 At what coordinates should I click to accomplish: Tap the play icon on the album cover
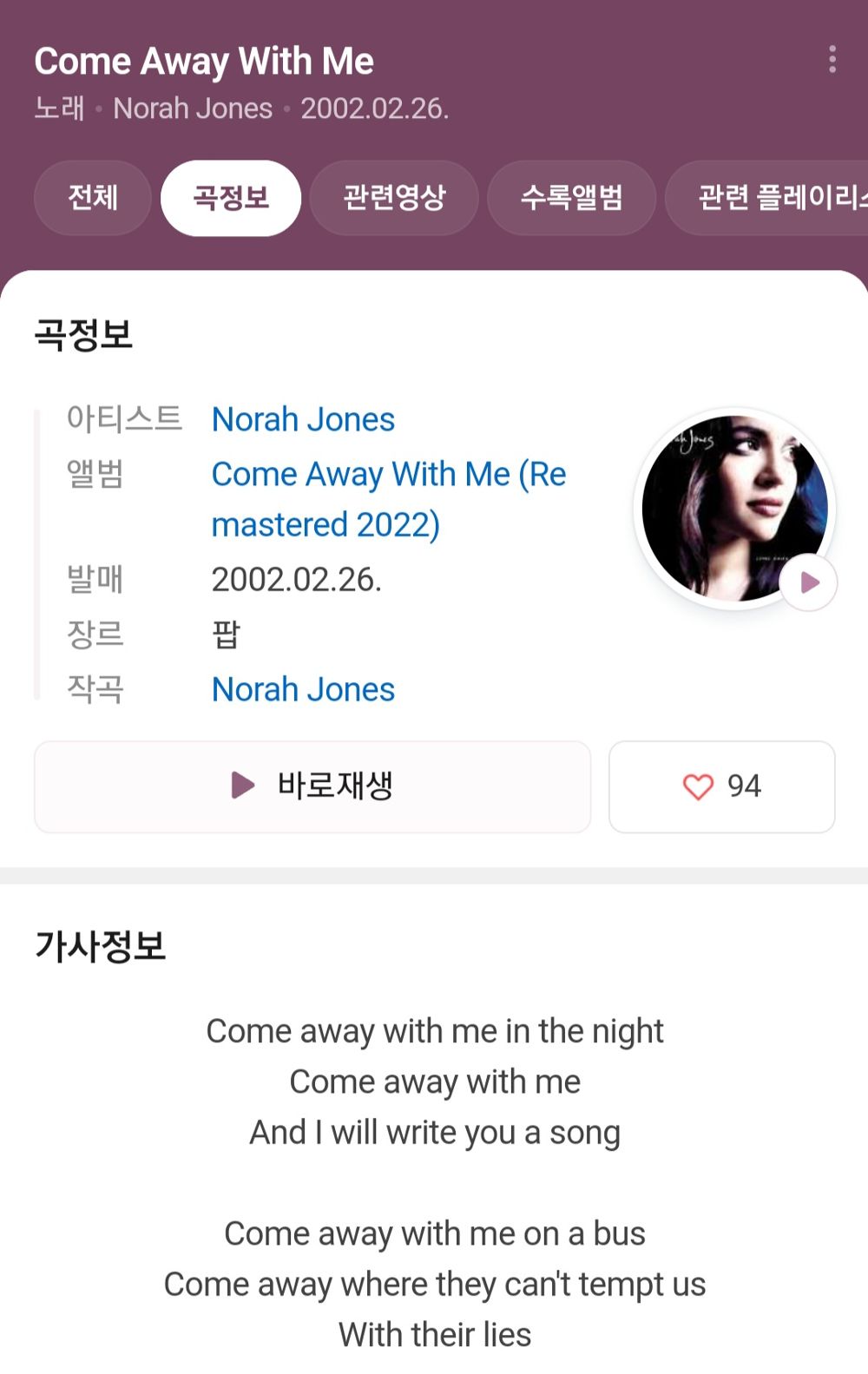(808, 582)
